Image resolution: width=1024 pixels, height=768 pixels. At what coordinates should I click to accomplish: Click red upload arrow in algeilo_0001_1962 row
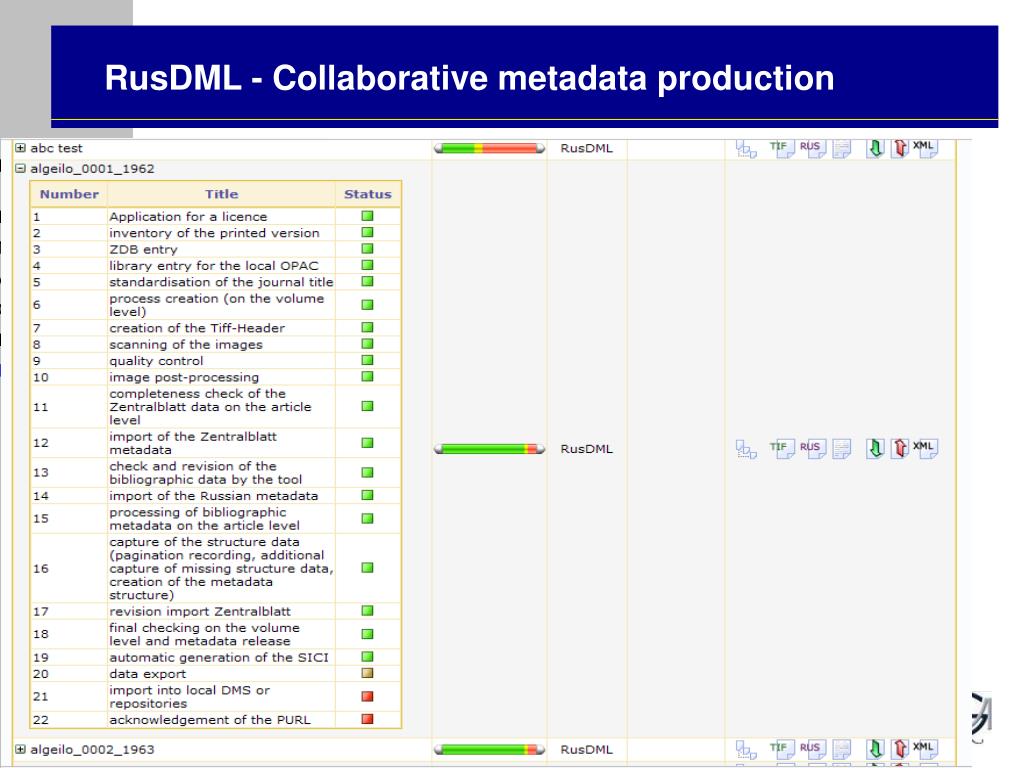(900, 448)
